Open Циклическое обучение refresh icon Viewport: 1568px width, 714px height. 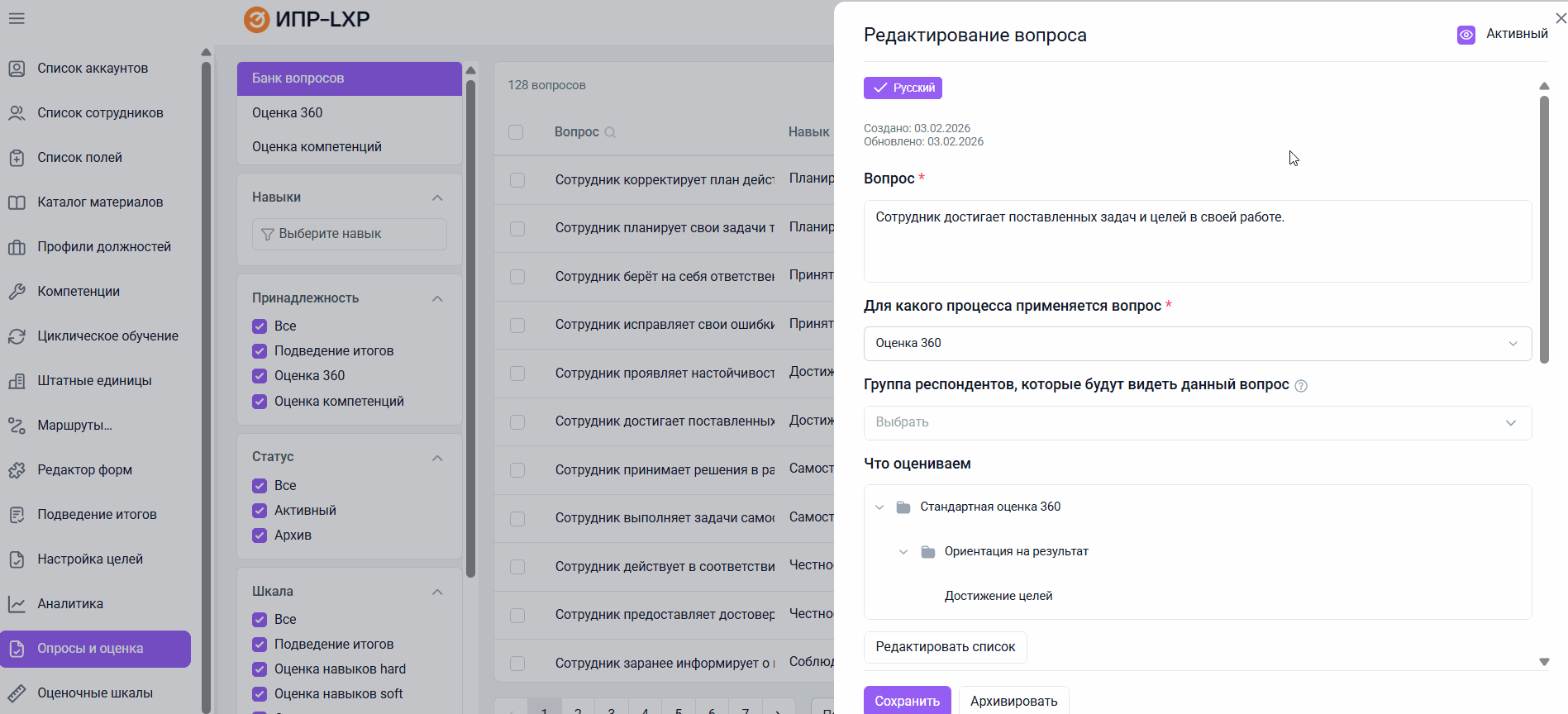pyautogui.click(x=17, y=336)
